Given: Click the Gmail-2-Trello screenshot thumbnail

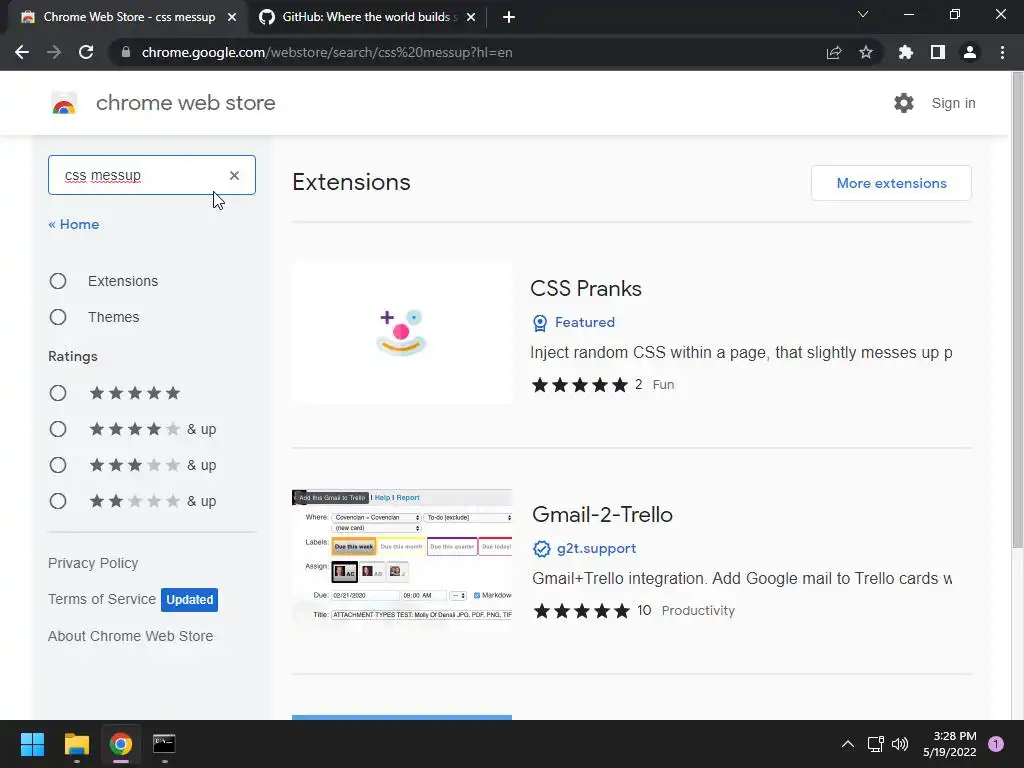Looking at the screenshot, I should (x=402, y=560).
